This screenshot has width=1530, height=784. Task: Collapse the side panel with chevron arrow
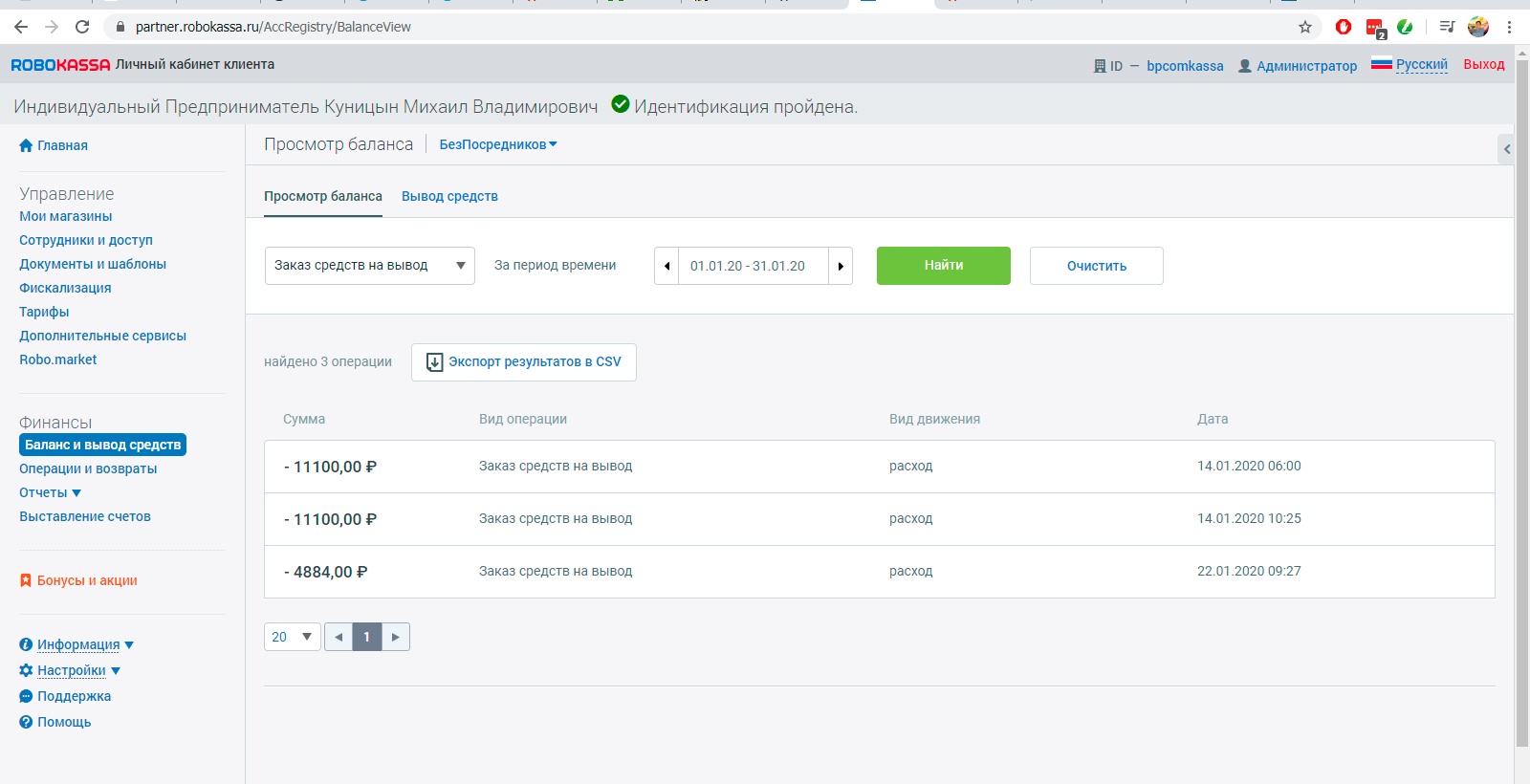(x=1506, y=149)
